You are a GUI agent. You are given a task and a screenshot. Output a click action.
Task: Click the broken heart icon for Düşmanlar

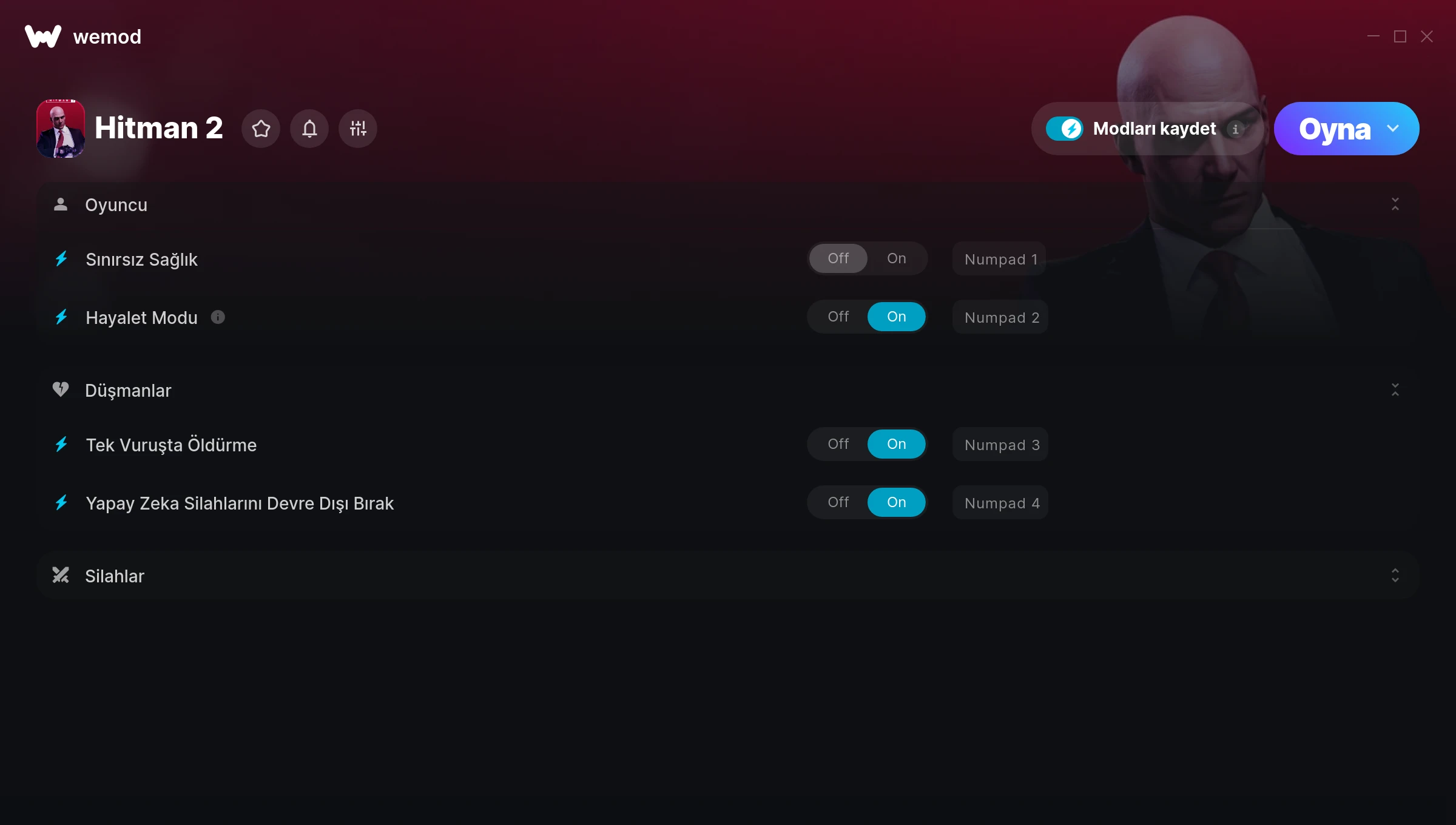point(61,389)
